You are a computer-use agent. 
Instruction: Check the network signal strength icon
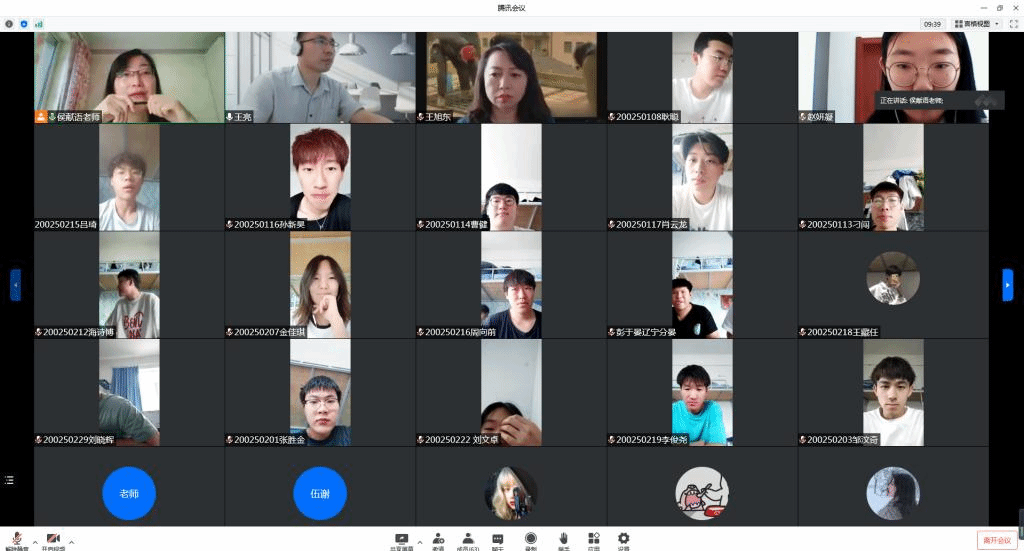(39, 23)
